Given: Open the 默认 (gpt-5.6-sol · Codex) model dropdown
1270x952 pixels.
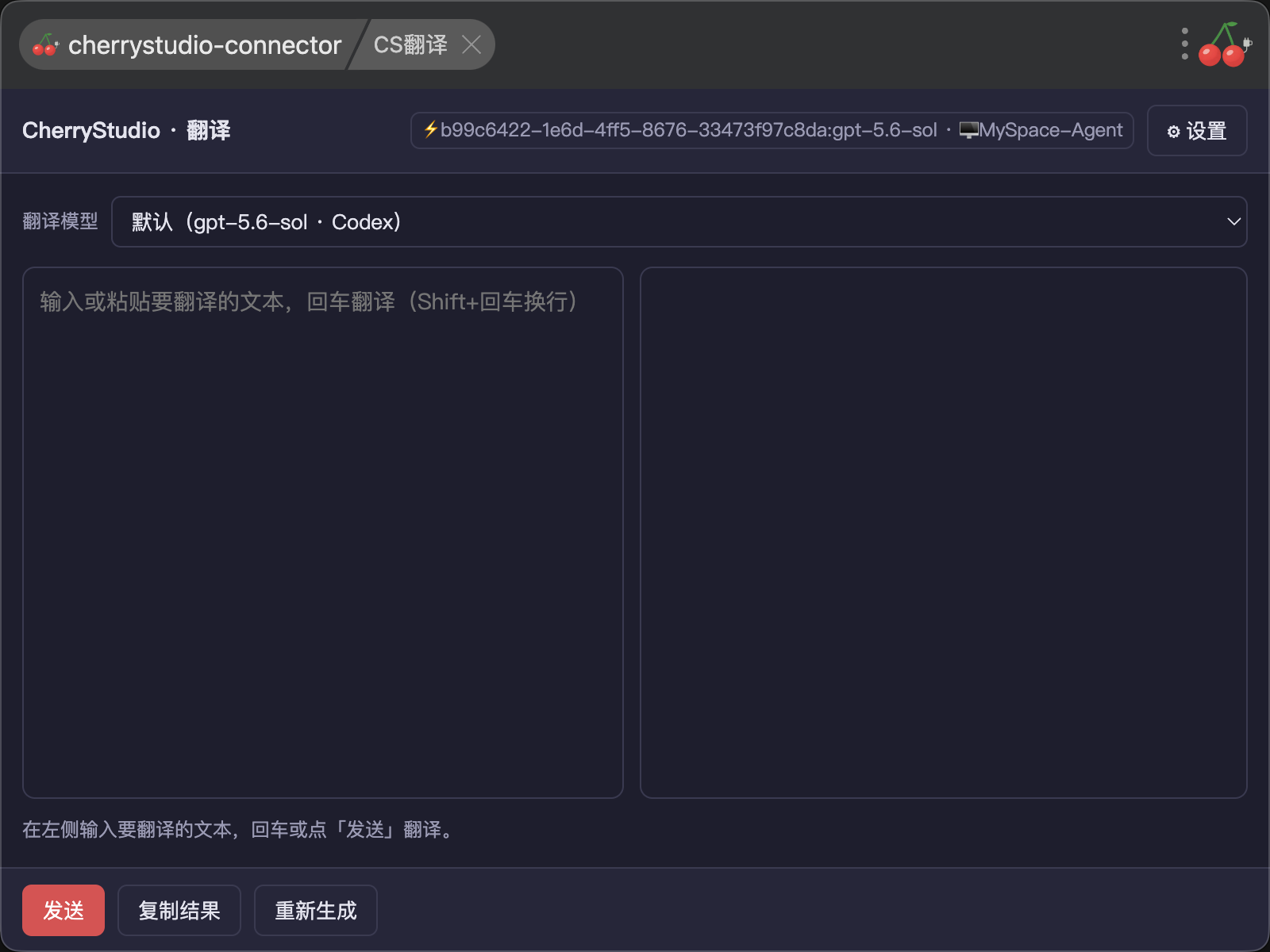Looking at the screenshot, I should (679, 222).
